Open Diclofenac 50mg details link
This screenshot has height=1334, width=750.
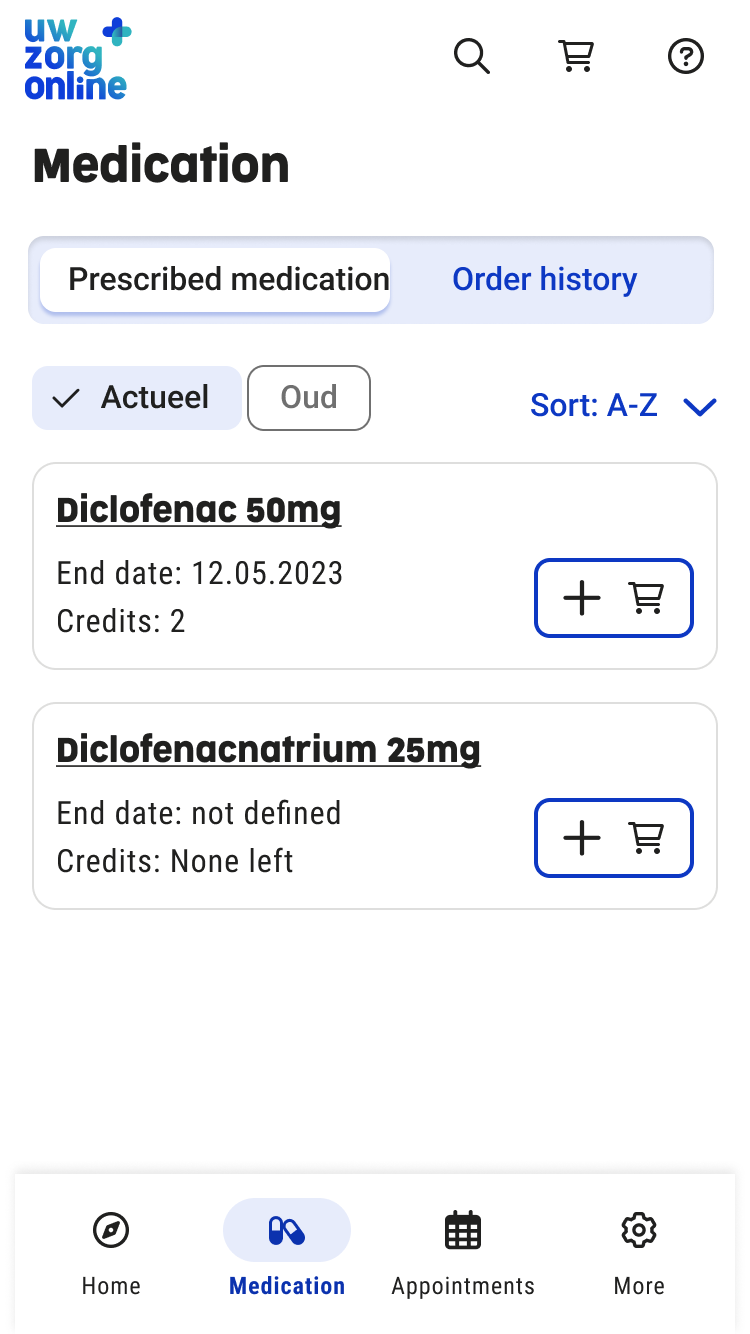point(199,510)
